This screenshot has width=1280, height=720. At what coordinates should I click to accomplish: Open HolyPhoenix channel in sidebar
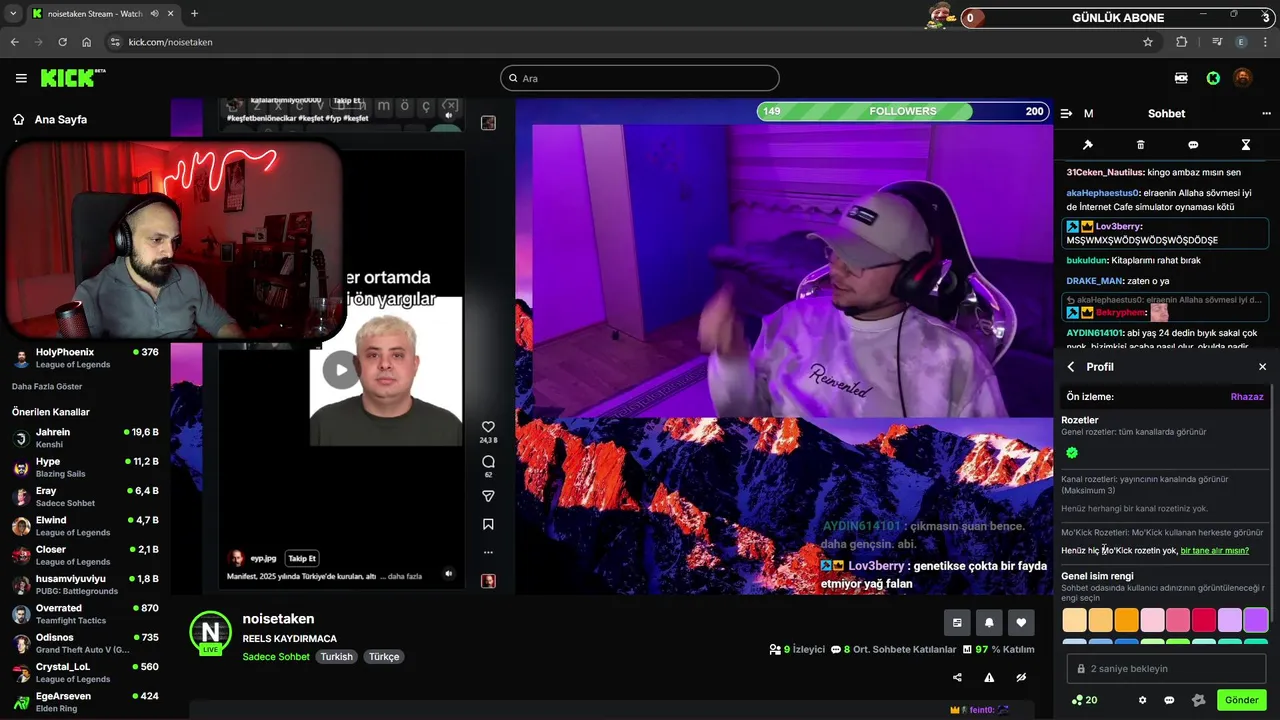tap(85, 358)
